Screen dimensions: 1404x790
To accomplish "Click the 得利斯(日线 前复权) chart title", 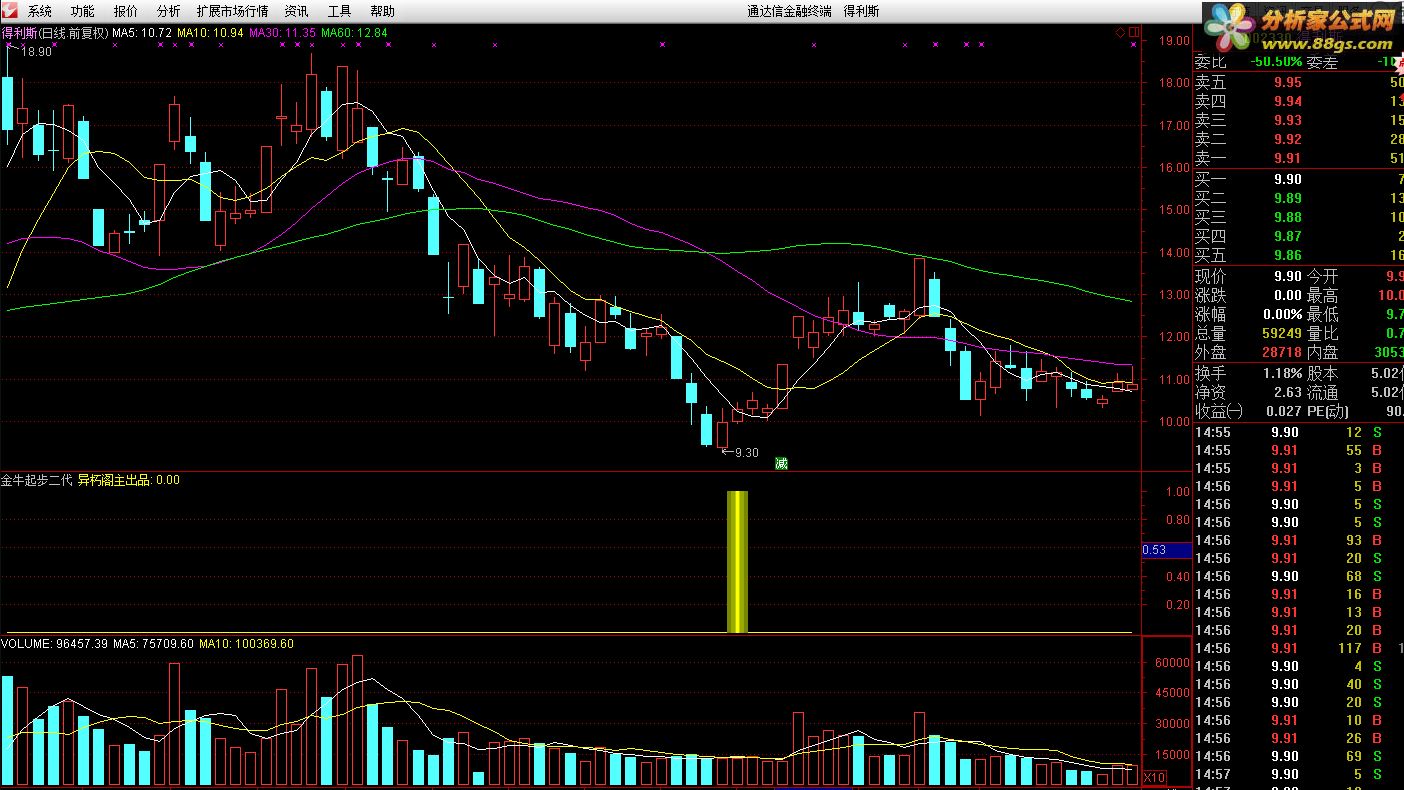I will pos(55,33).
